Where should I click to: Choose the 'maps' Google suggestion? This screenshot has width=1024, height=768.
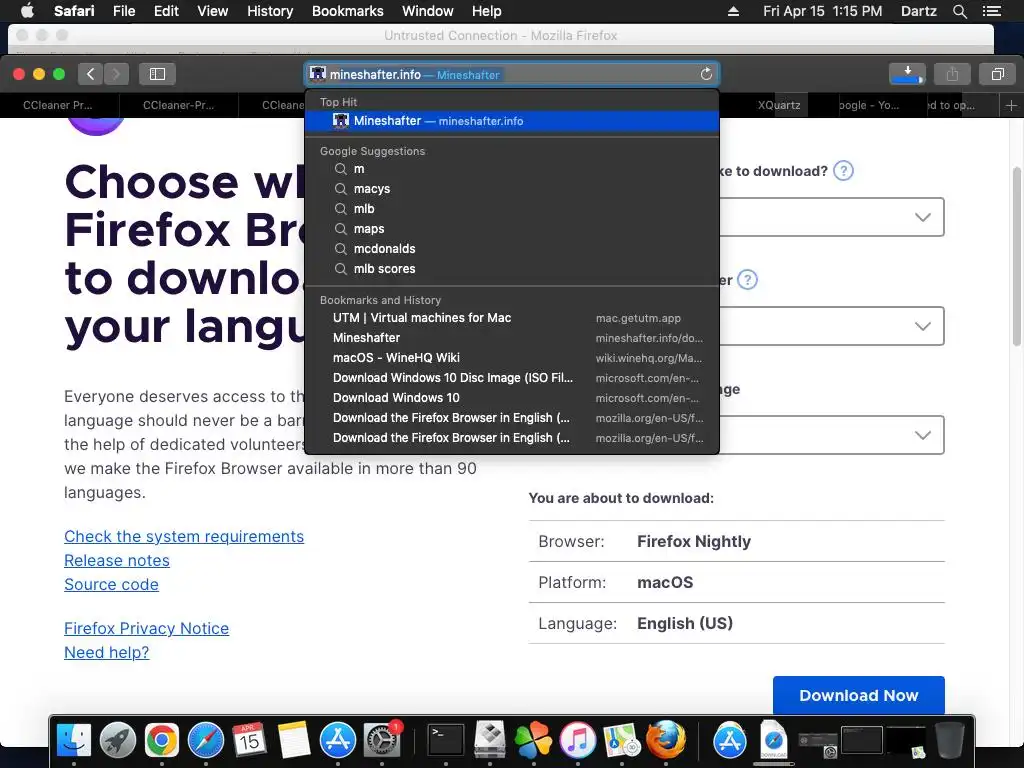pos(512,229)
